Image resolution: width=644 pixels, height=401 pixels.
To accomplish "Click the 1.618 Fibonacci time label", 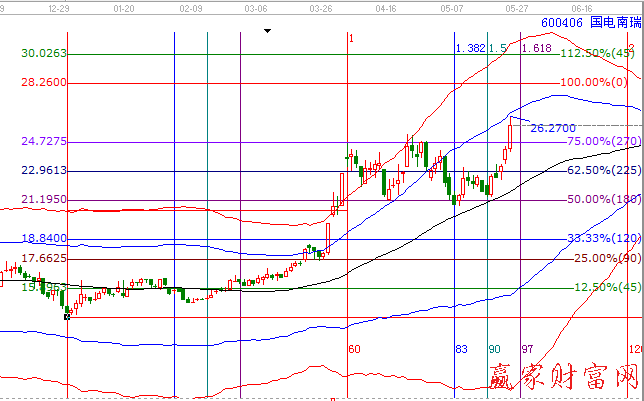I will pyautogui.click(x=537, y=48).
